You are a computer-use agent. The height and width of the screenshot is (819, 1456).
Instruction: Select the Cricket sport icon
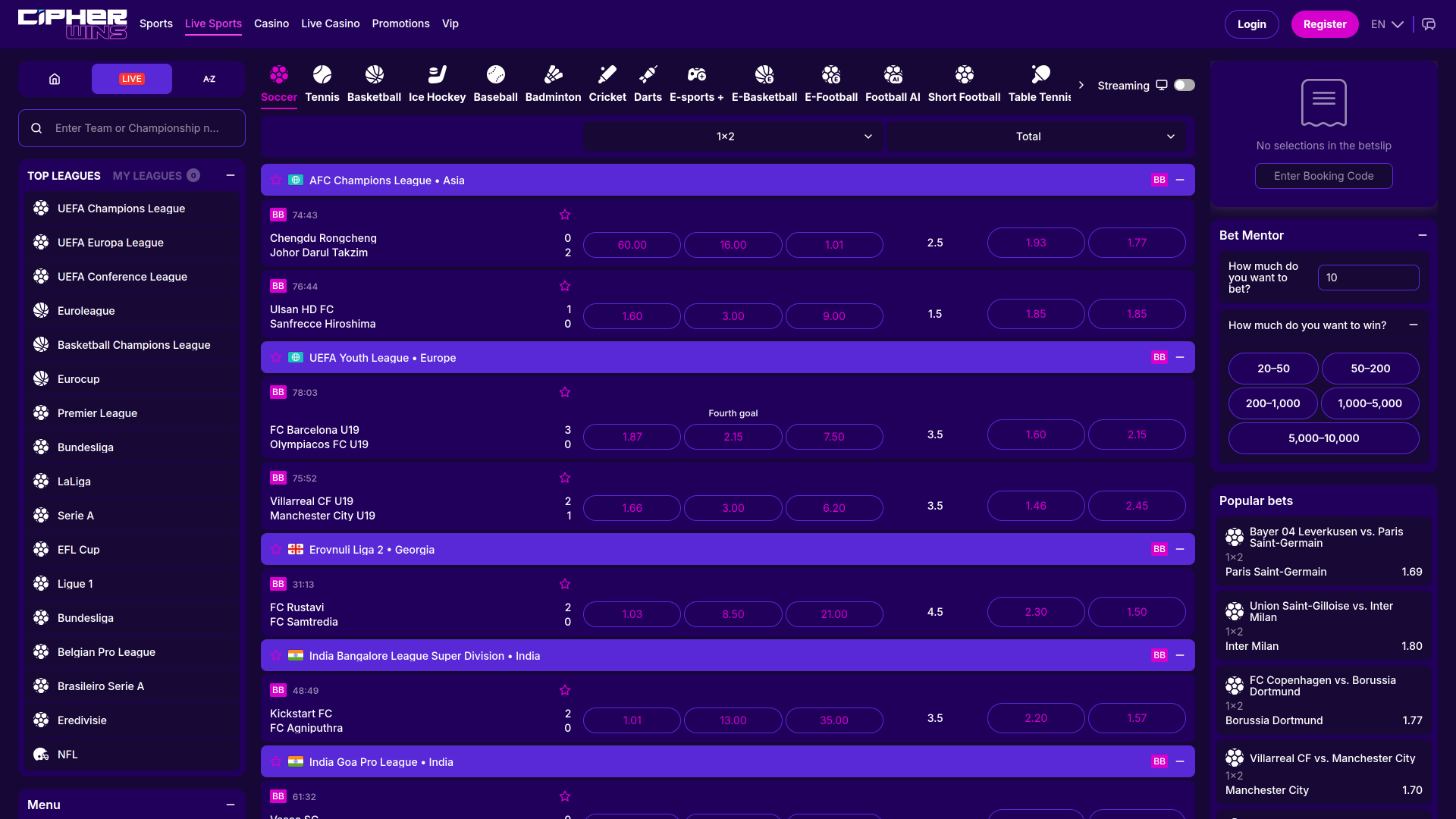607,74
